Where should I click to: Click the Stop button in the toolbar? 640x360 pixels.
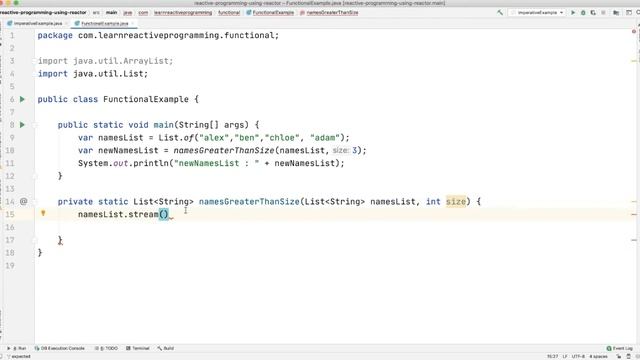click(603, 13)
